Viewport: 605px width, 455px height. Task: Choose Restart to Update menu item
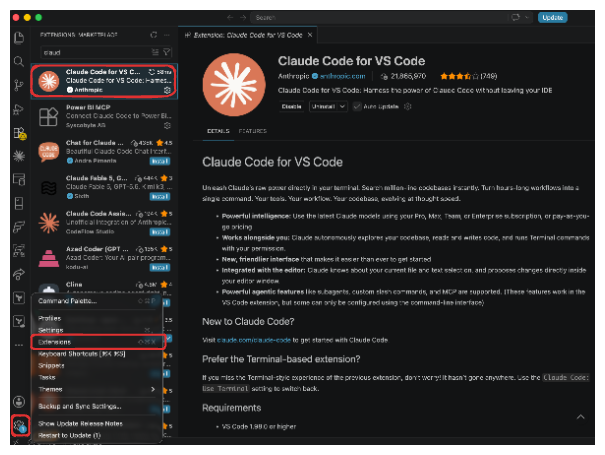(x=97, y=435)
